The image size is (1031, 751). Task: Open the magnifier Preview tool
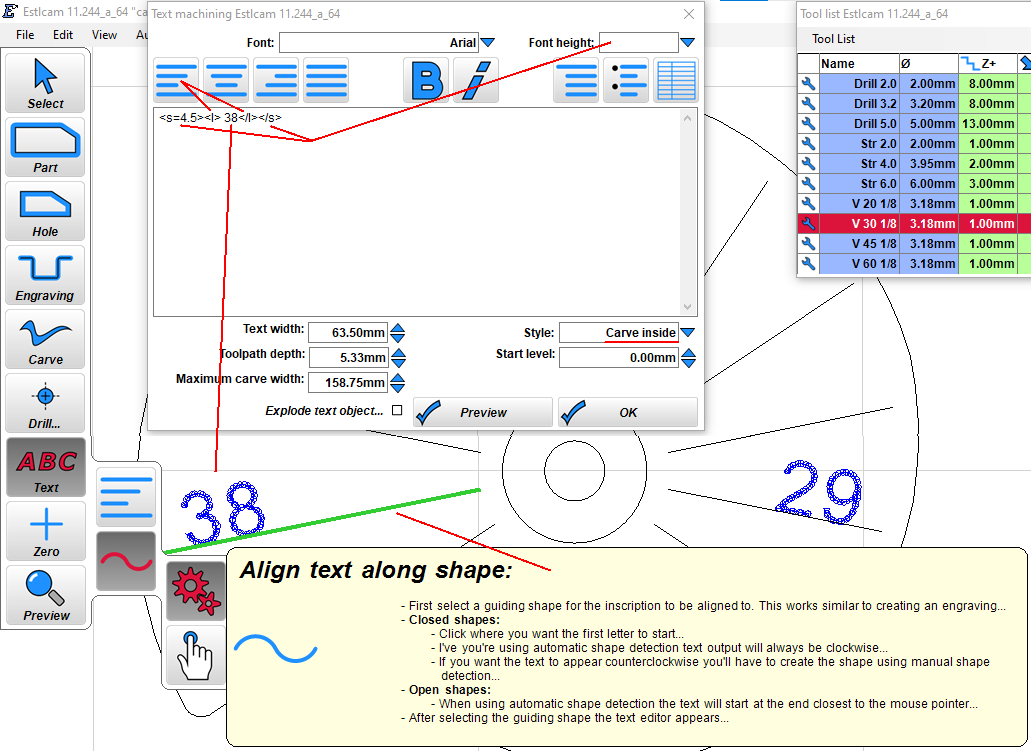click(x=45, y=594)
